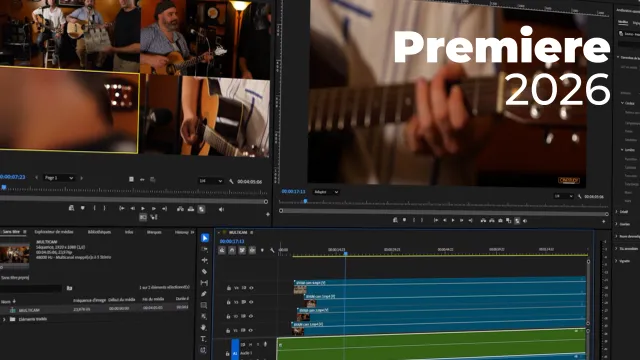Expand the Éléments traités bin
The width and height of the screenshot is (640, 360).
click(4, 319)
